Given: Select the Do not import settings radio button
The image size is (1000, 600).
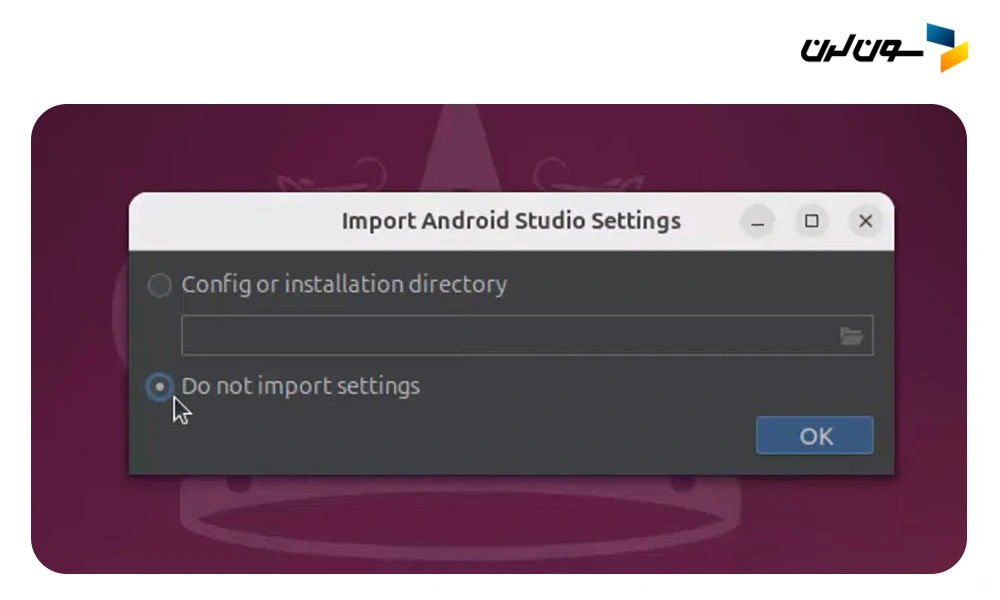Looking at the screenshot, I should (159, 387).
